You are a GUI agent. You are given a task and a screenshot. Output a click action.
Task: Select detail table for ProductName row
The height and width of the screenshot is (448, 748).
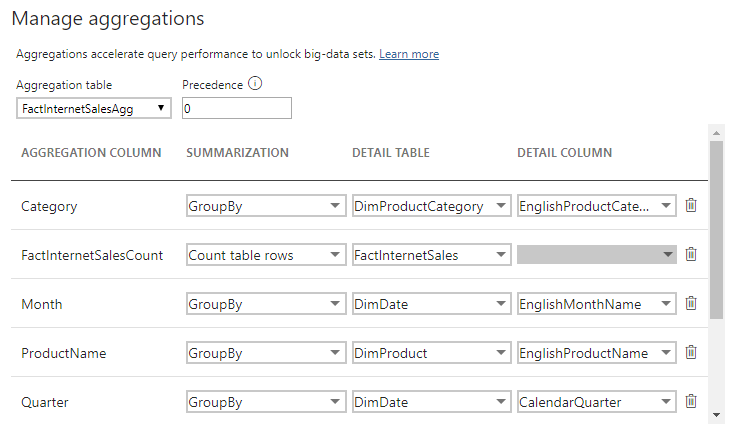point(431,353)
